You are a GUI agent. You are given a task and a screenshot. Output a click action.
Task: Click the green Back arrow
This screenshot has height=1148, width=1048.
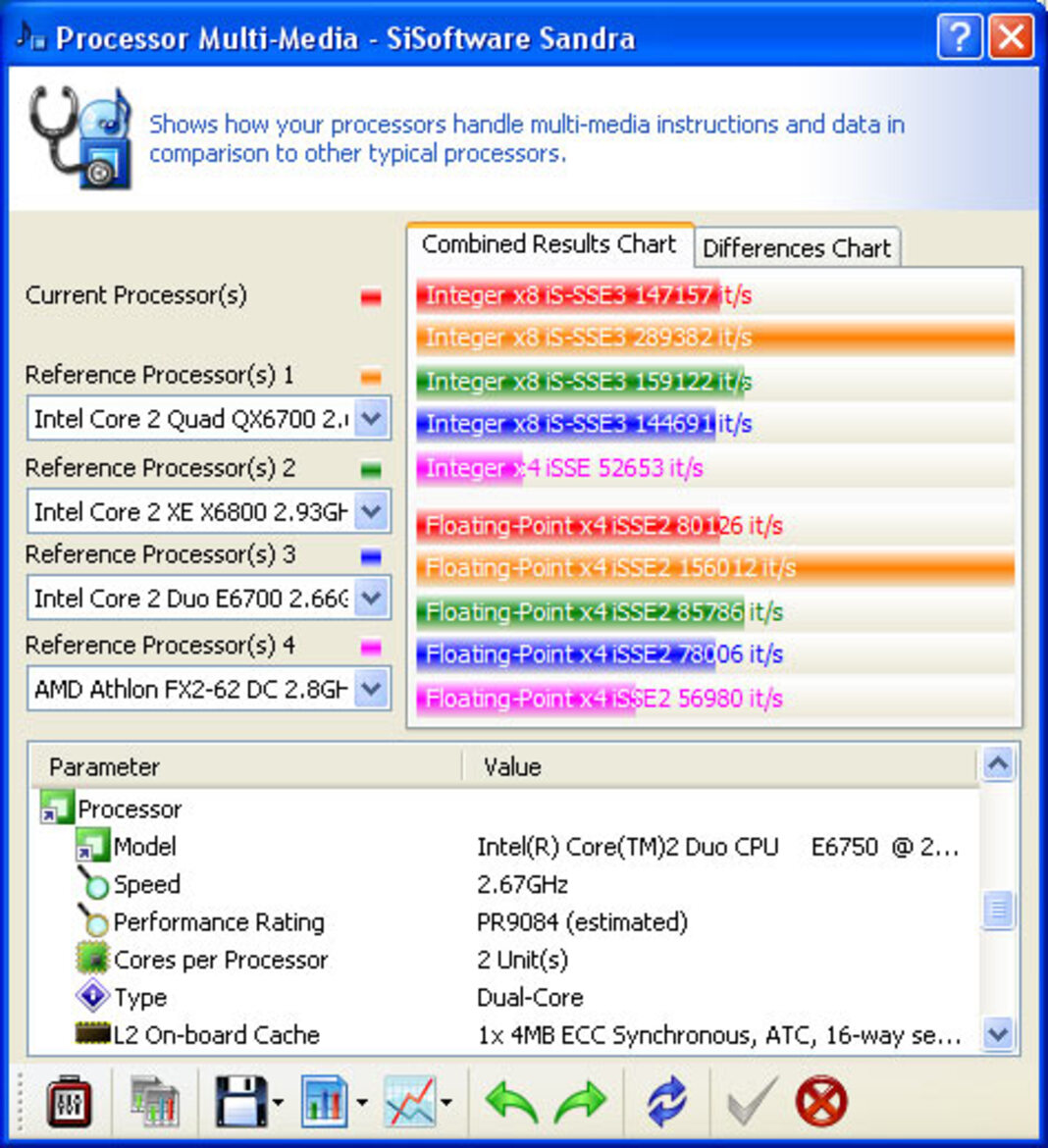click(512, 1101)
